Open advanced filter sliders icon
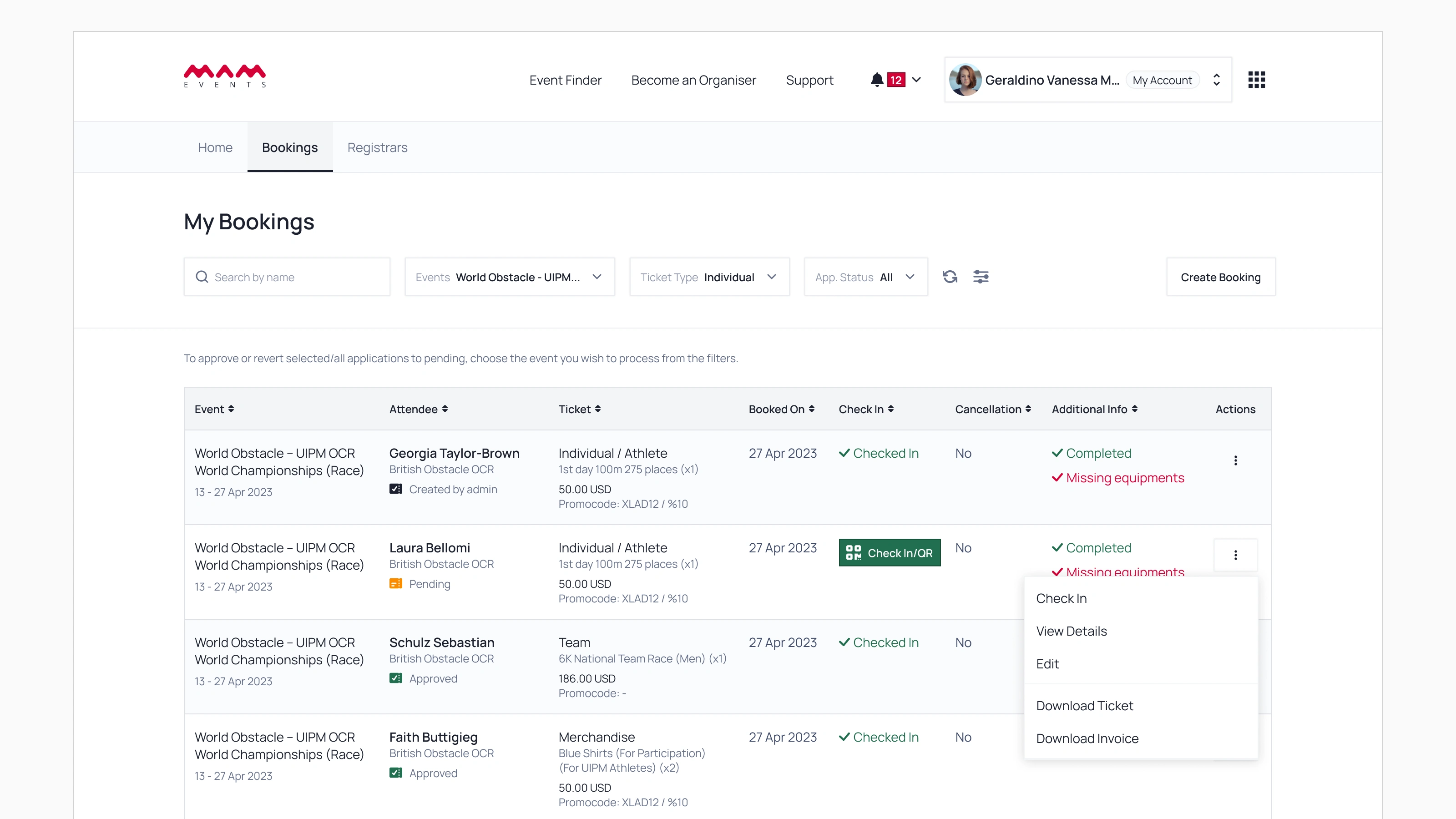The image size is (1456, 819). click(981, 277)
